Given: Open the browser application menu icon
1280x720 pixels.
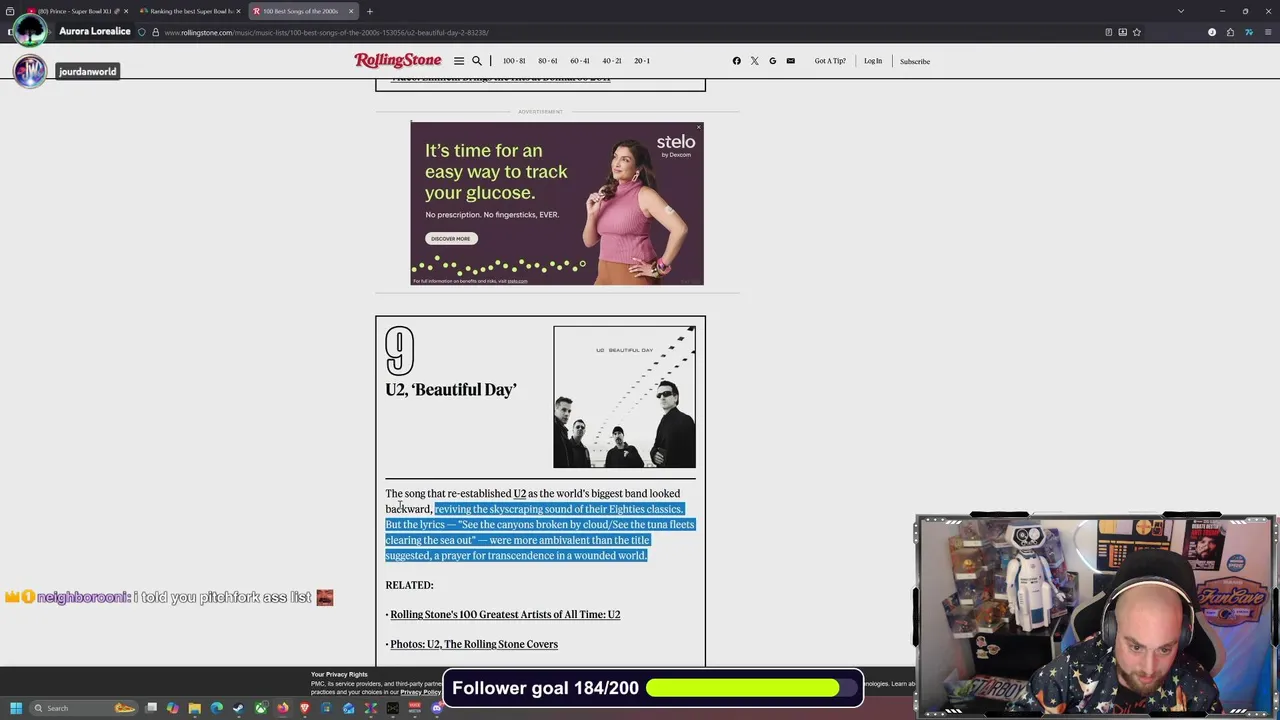Looking at the screenshot, I should pos(1266,32).
